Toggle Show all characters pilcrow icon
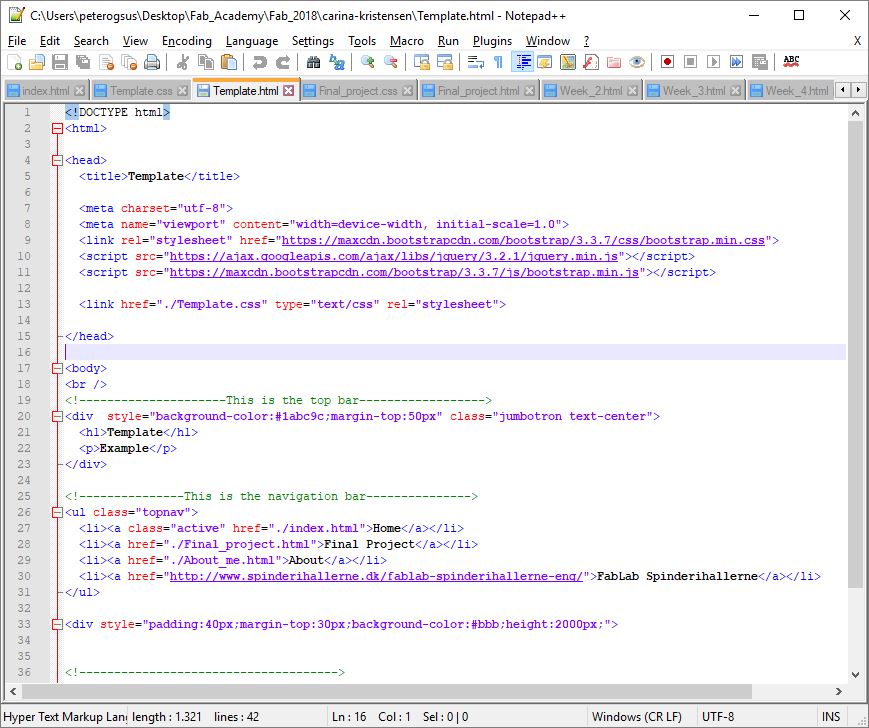The height and width of the screenshot is (728, 869). click(x=498, y=62)
